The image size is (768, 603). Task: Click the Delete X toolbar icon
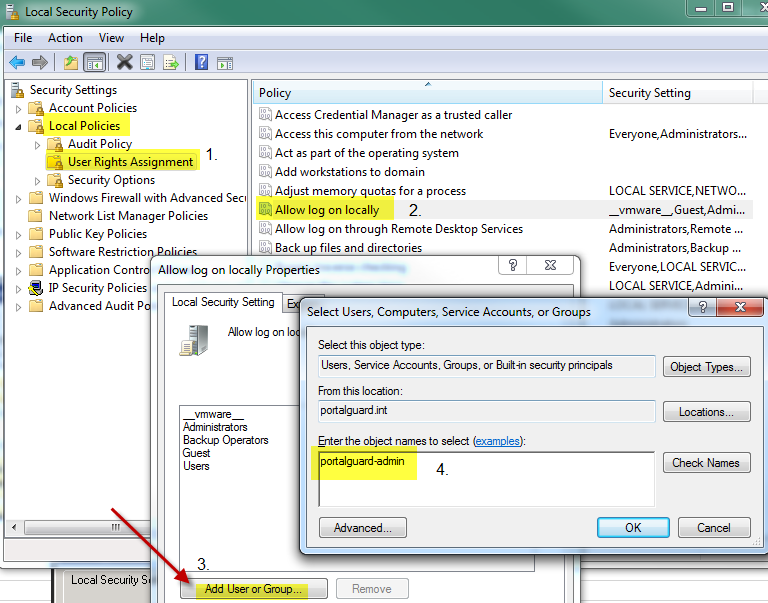124,62
